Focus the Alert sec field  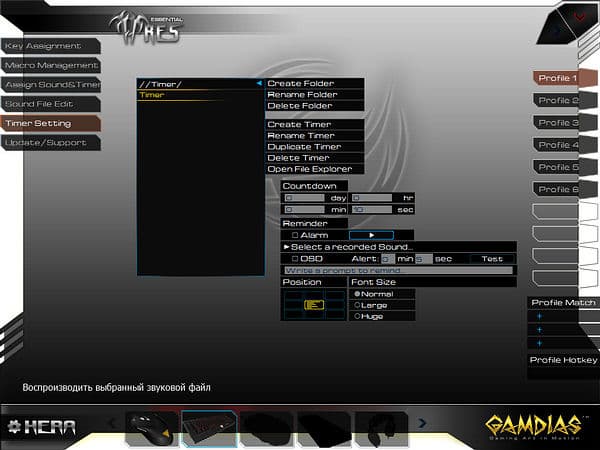424,259
